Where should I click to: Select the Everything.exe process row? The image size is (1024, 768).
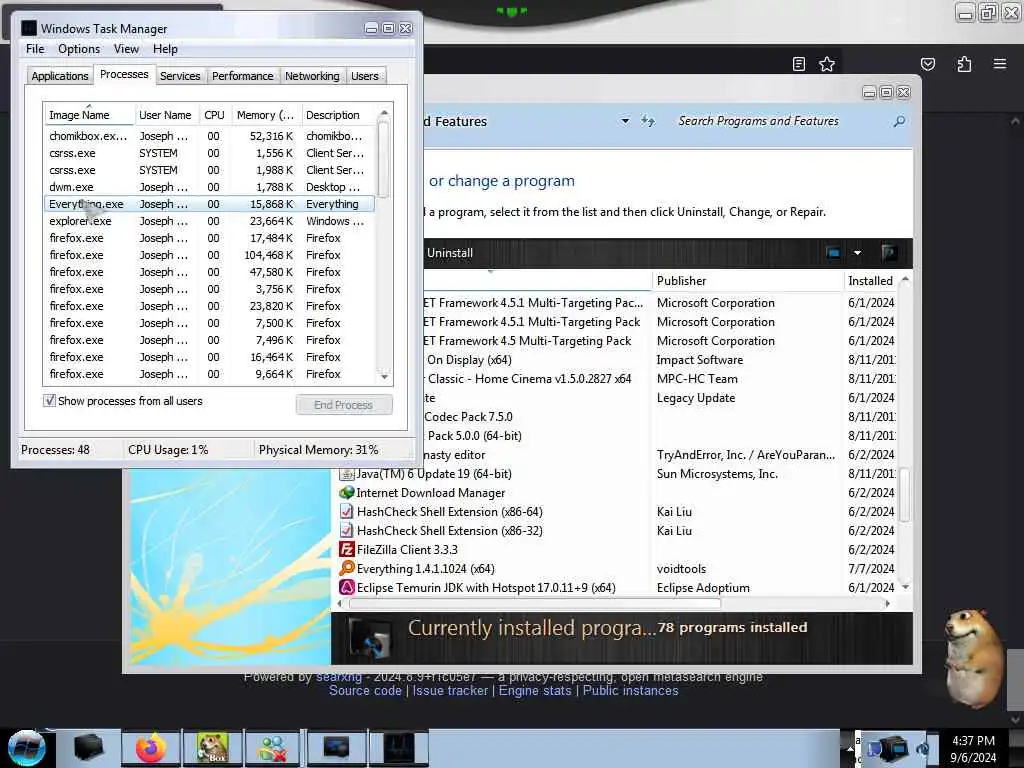209,204
